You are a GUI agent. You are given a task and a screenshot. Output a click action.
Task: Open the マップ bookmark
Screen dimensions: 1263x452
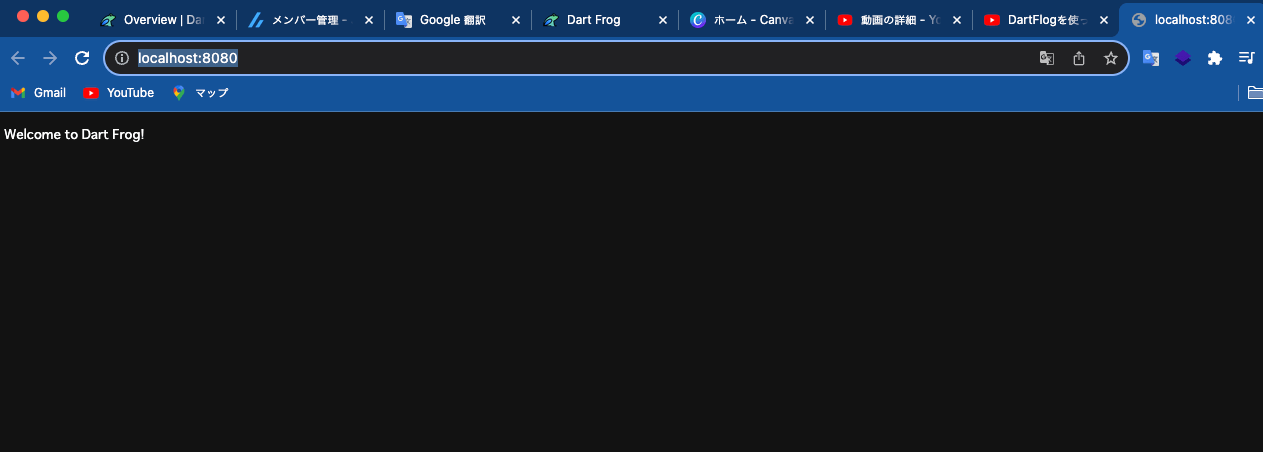click(200, 93)
